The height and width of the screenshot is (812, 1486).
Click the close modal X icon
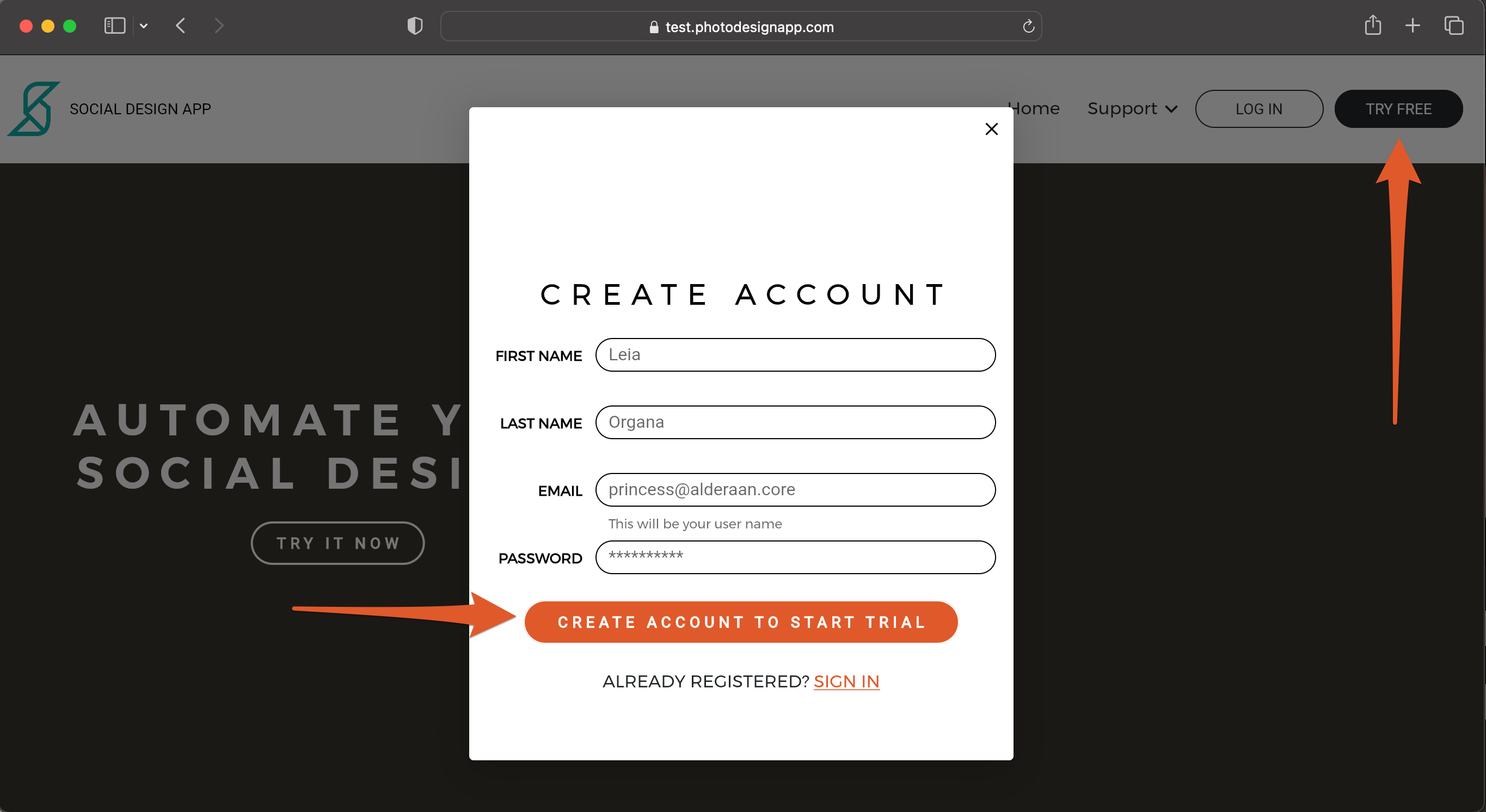[x=992, y=128]
